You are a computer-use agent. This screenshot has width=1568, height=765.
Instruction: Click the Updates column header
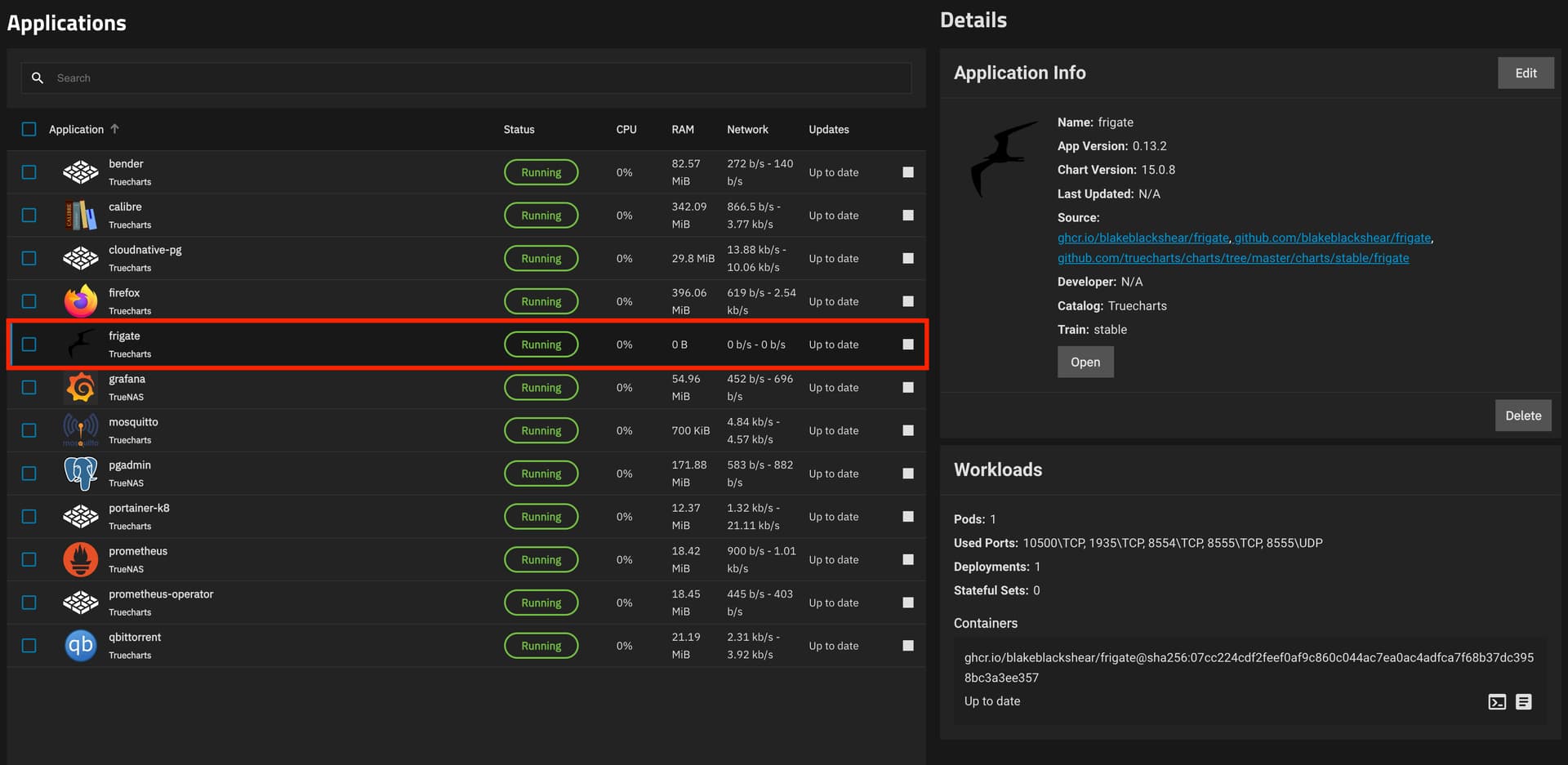coord(829,129)
